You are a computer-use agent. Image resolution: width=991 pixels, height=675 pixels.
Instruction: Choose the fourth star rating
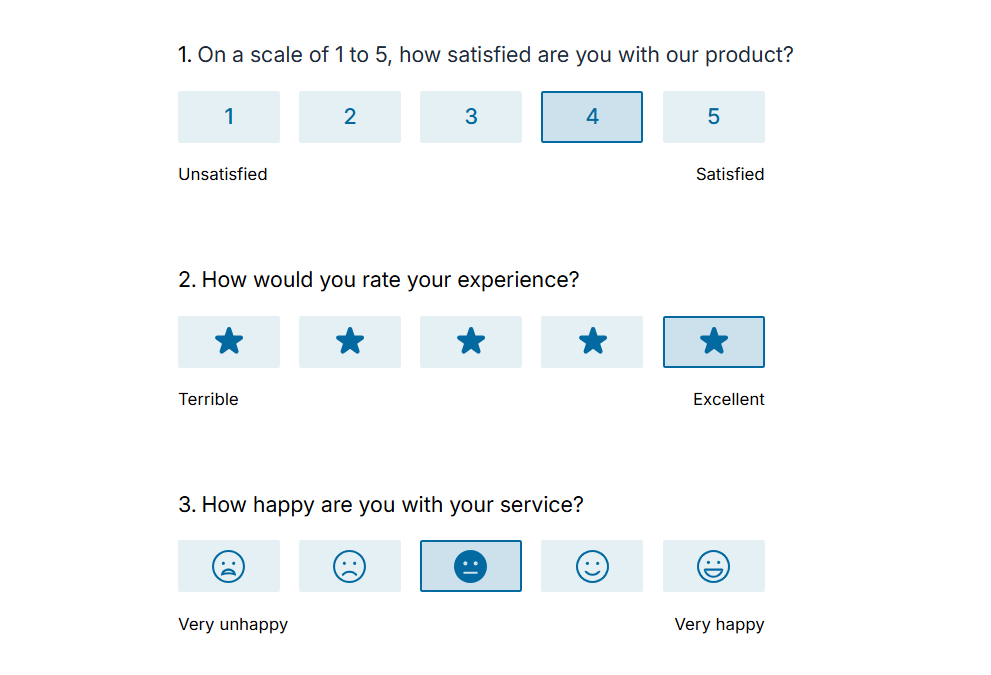pyautogui.click(x=592, y=342)
